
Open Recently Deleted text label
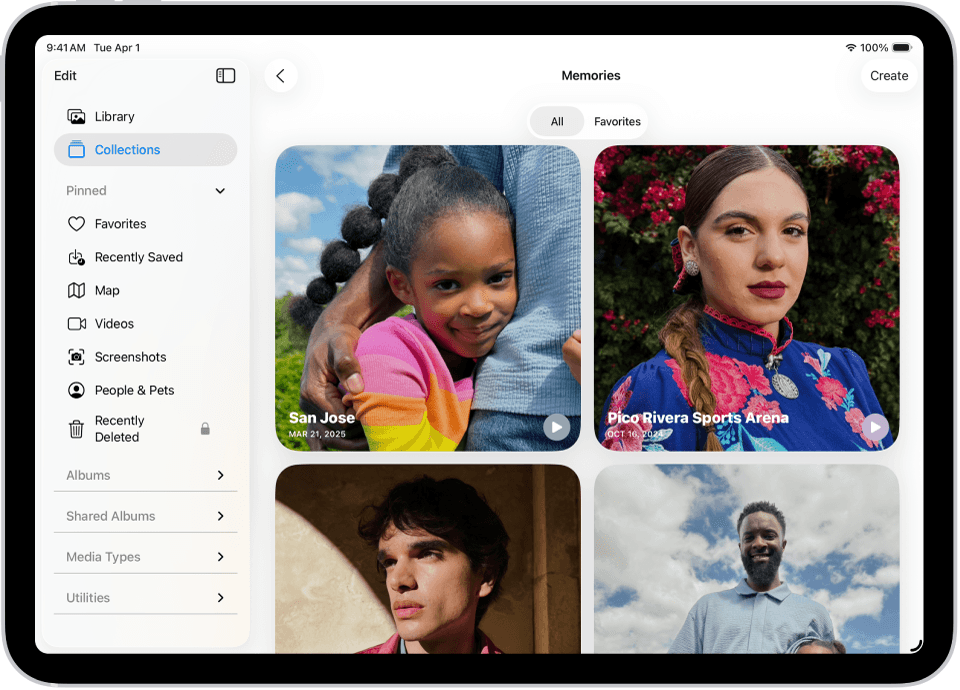[119, 429]
